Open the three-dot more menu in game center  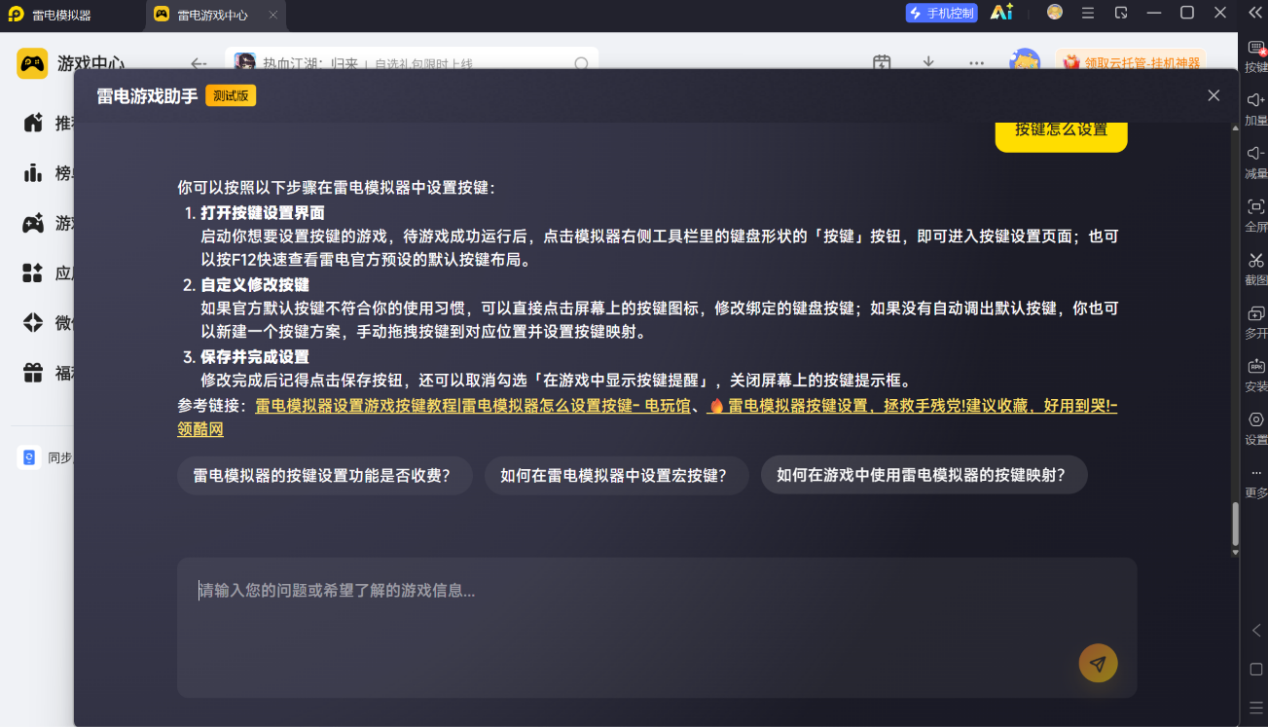coord(976,62)
